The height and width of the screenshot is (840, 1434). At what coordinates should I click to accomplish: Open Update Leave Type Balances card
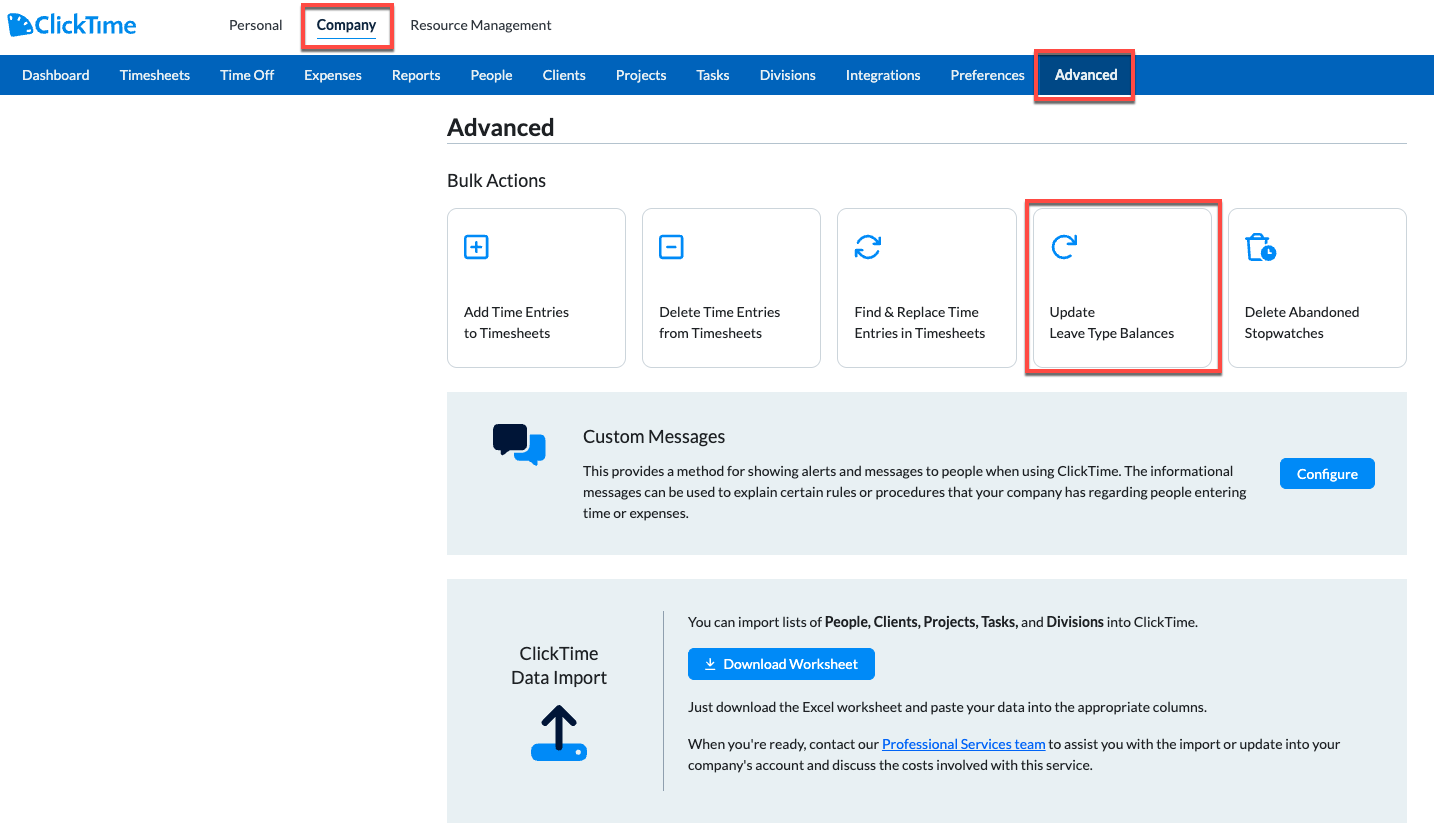(x=1122, y=288)
